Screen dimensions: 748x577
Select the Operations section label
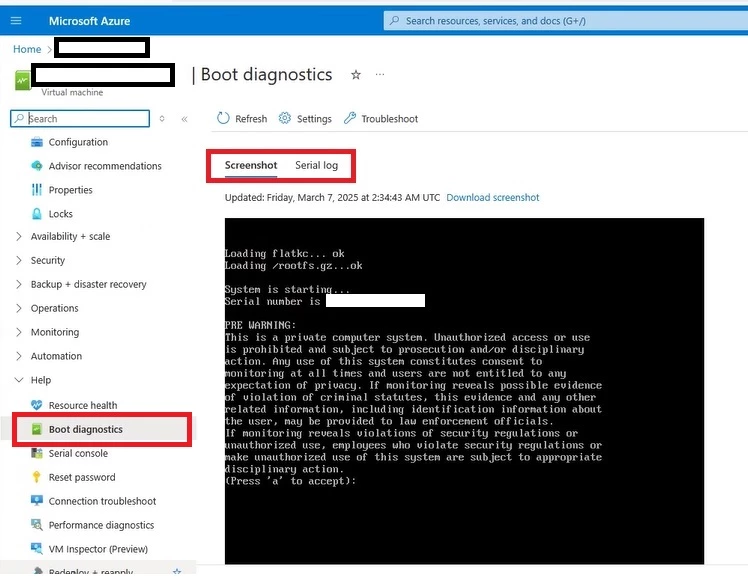pos(54,308)
